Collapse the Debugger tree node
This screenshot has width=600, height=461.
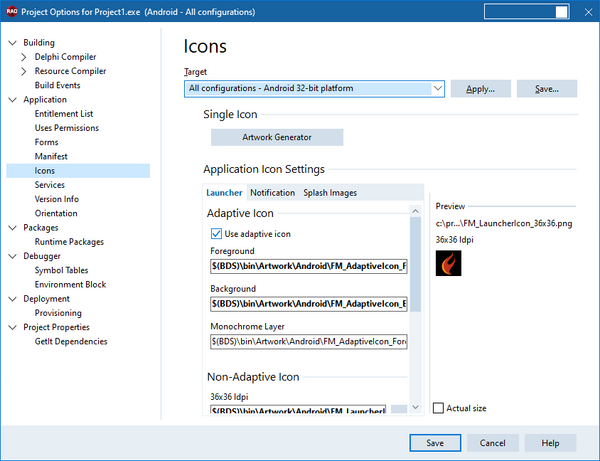point(13,256)
